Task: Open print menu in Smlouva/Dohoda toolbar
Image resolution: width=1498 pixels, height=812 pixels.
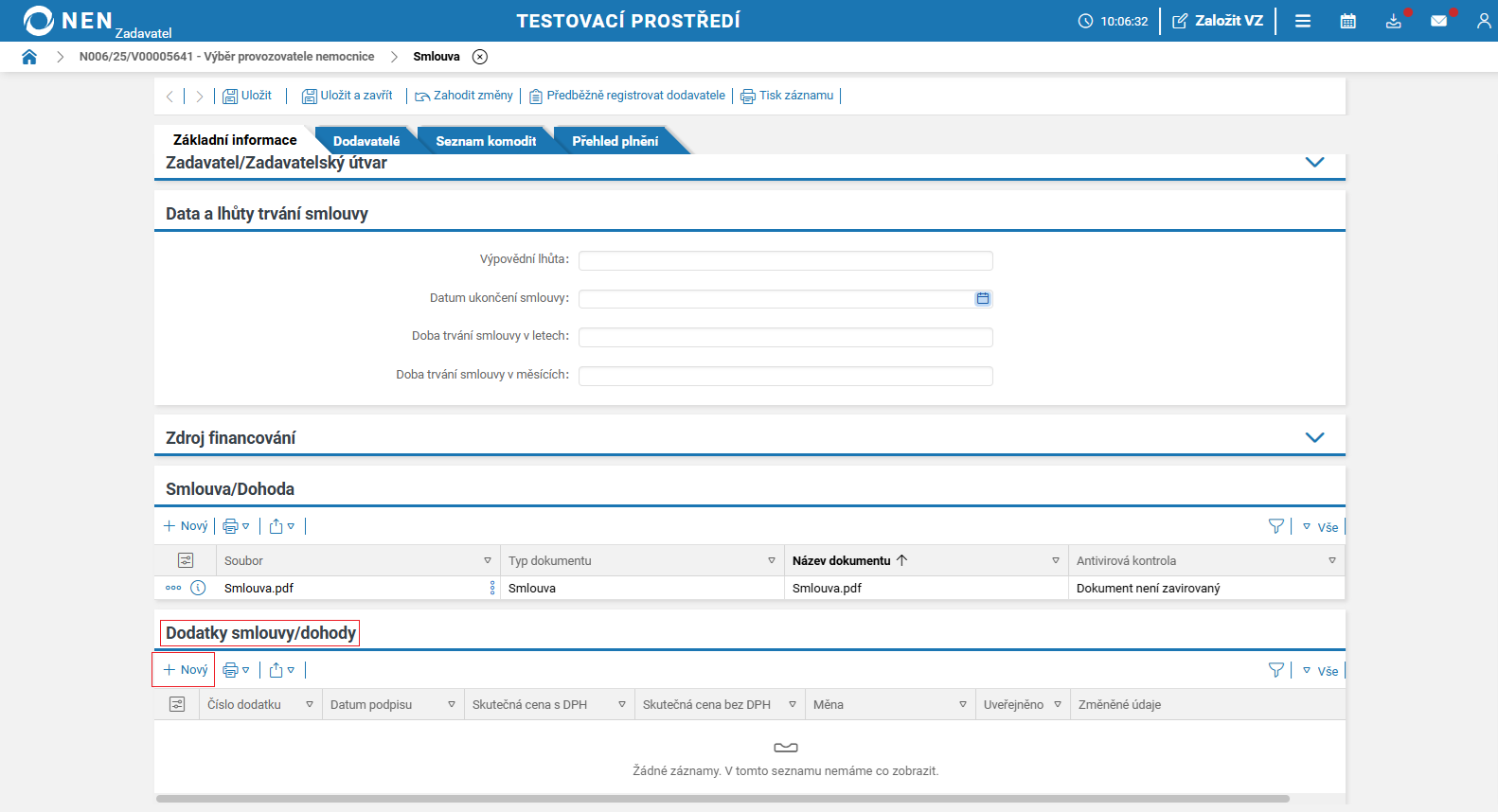Action: (236, 526)
